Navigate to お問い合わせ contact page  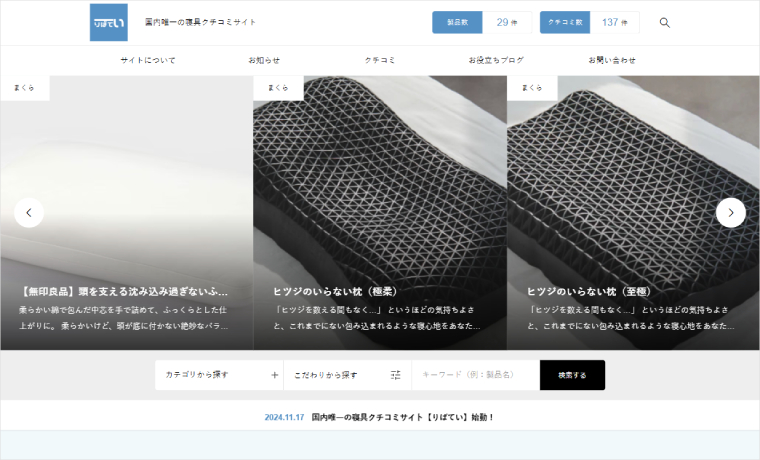pos(612,60)
